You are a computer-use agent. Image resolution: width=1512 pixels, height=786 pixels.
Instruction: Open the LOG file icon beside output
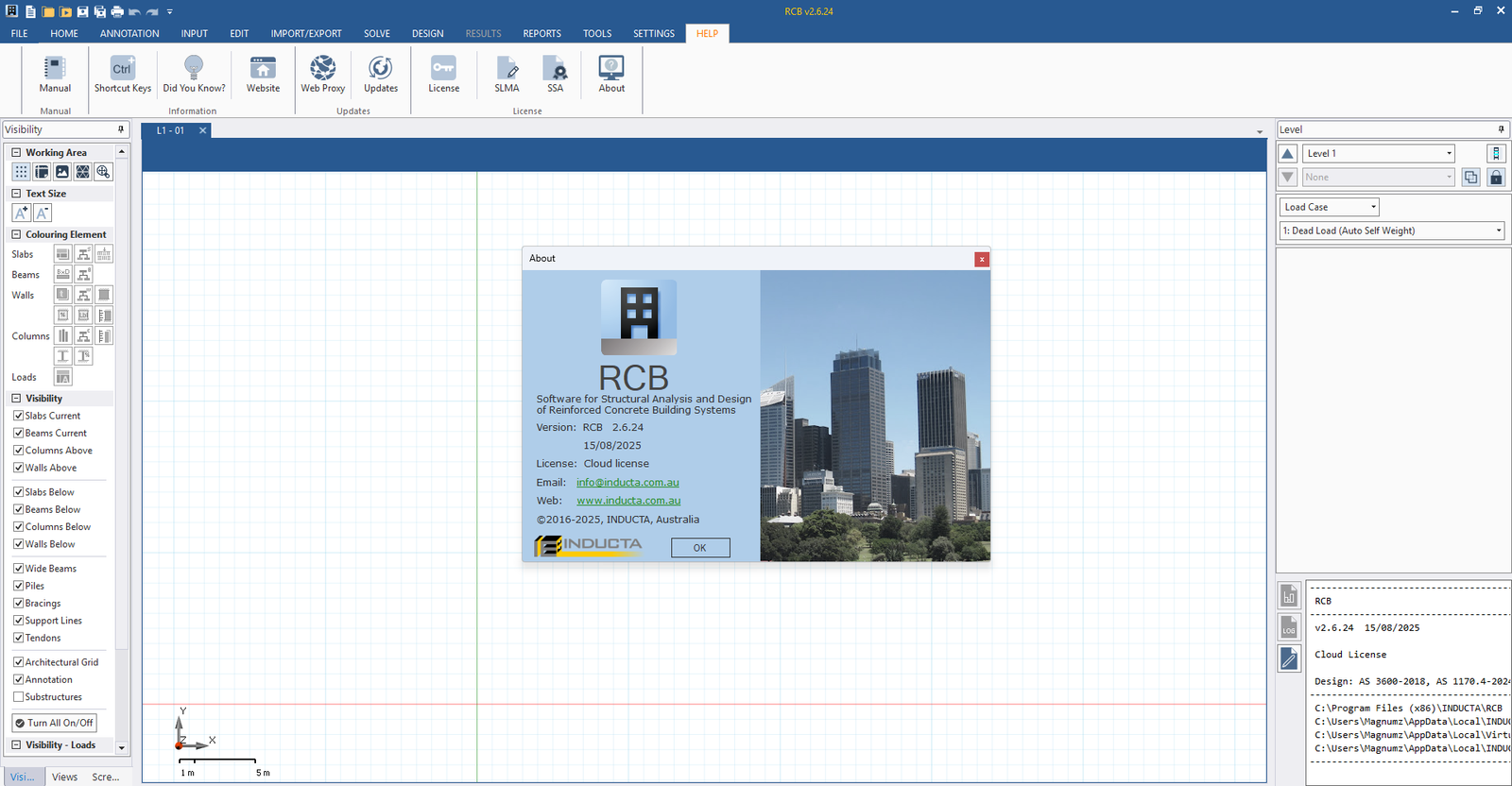pyautogui.click(x=1289, y=627)
